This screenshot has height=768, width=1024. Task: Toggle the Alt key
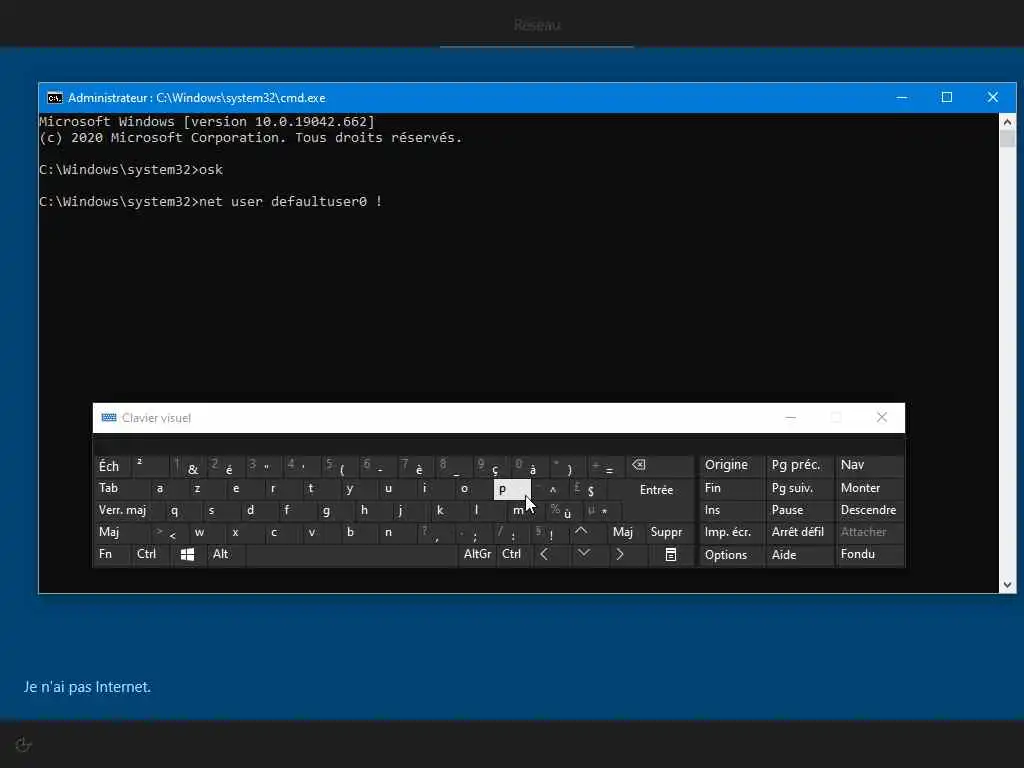point(225,554)
